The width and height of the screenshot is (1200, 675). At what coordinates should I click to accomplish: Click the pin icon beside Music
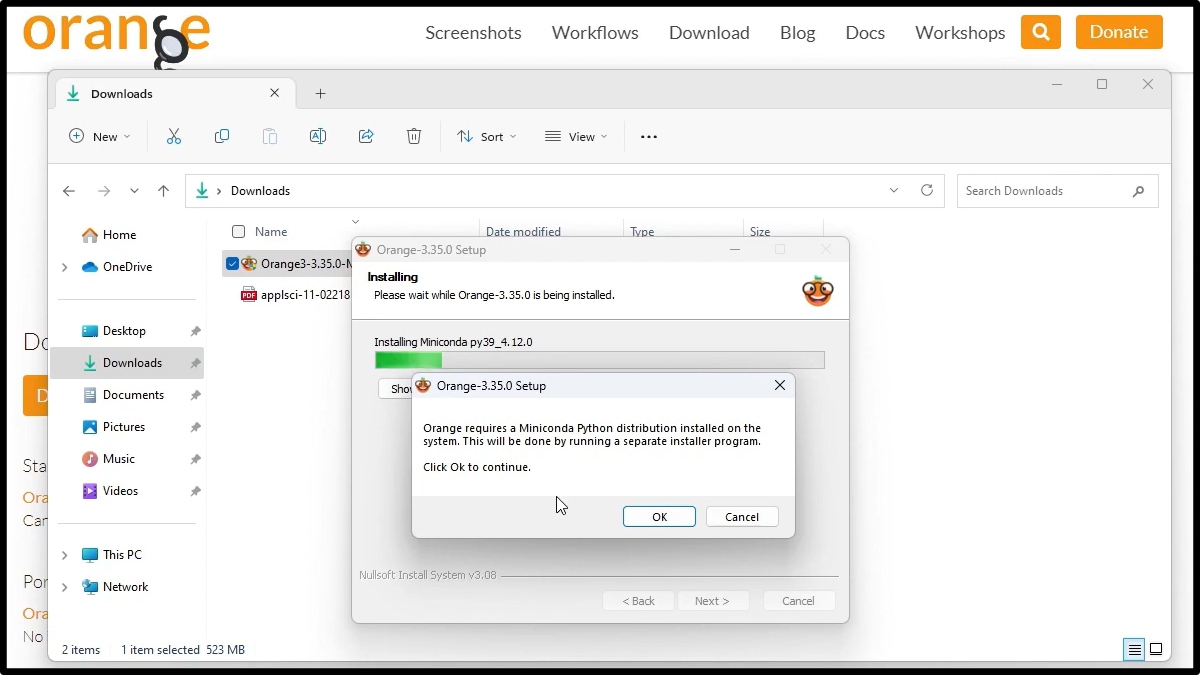(196, 459)
